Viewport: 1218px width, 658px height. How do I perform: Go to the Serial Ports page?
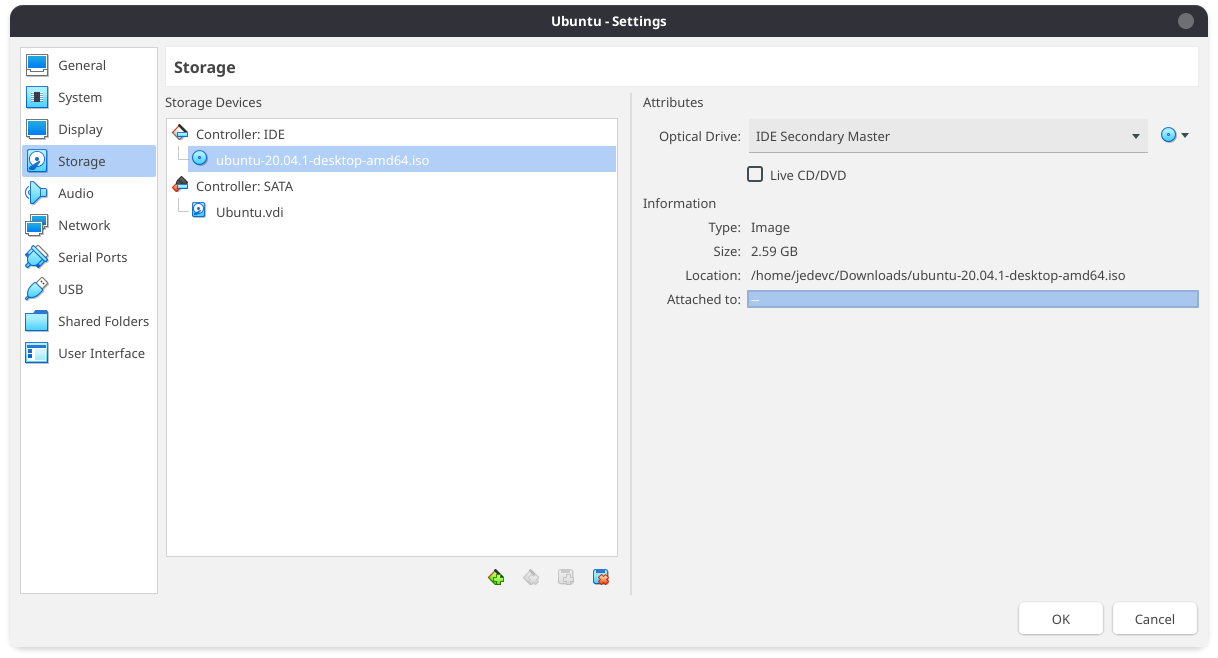point(89,257)
